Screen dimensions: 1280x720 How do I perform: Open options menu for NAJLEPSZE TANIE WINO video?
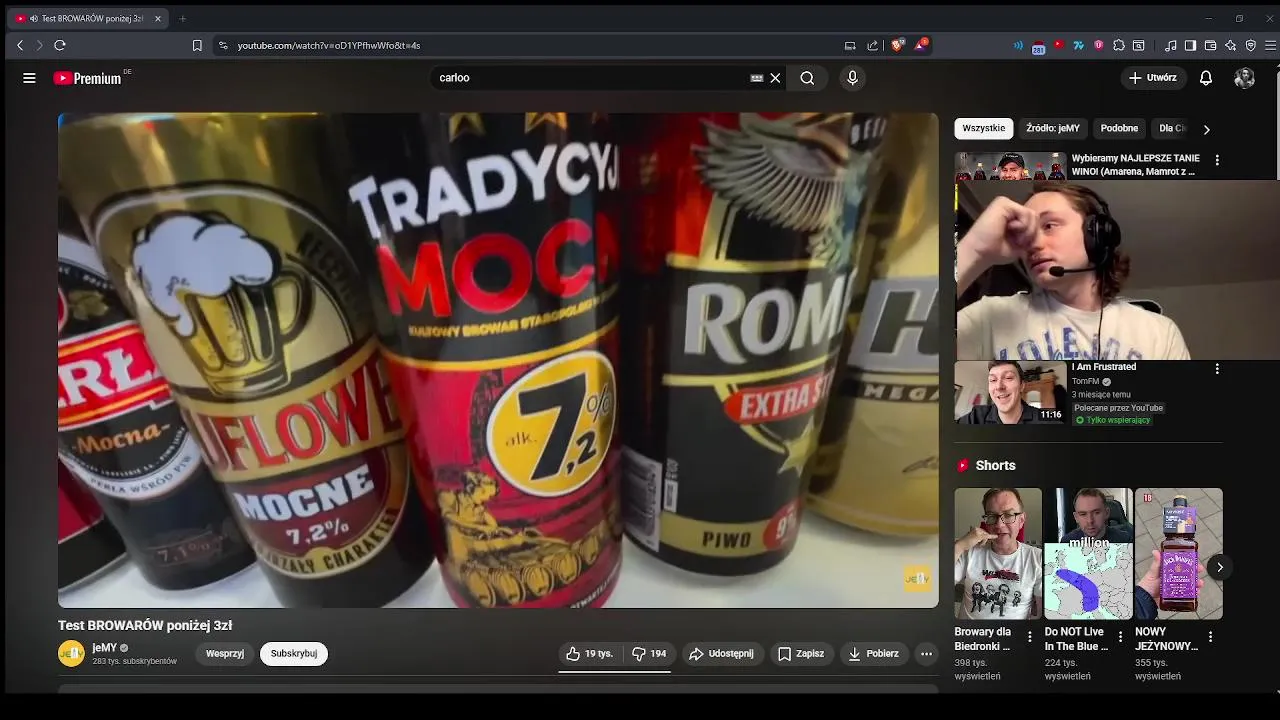click(1217, 160)
